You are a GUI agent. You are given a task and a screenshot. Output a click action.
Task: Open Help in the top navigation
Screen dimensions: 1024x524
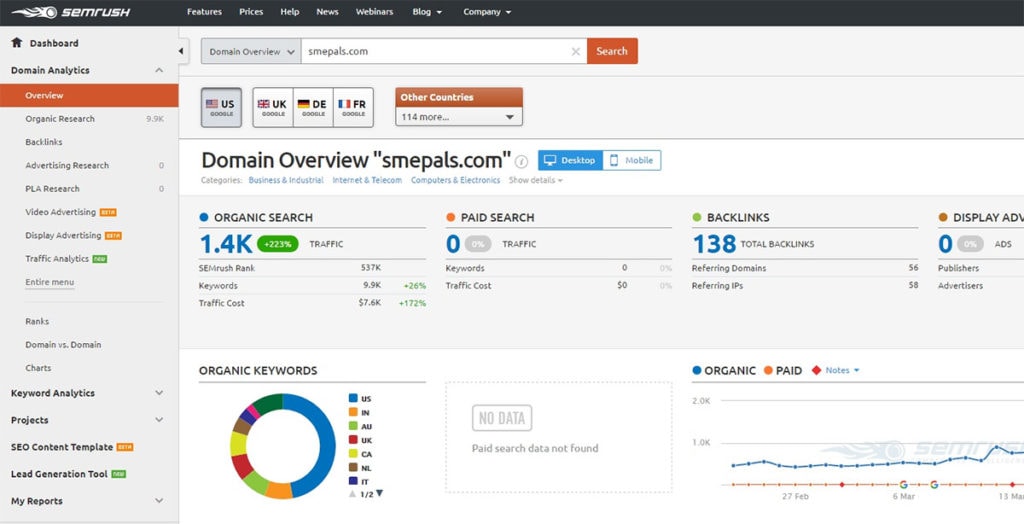290,12
